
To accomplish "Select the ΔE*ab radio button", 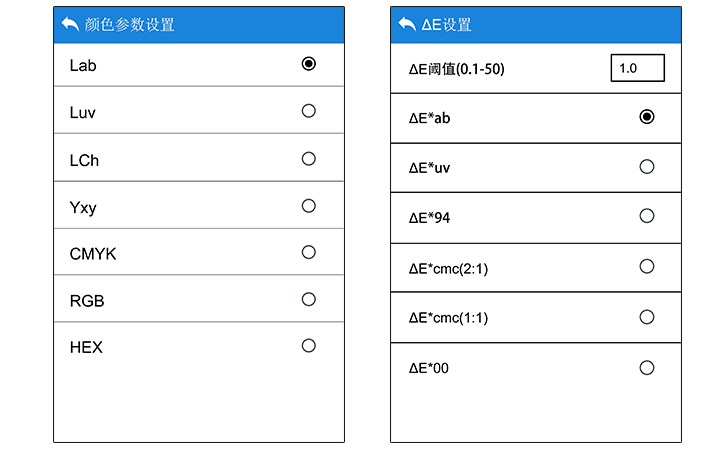I will point(647,117).
